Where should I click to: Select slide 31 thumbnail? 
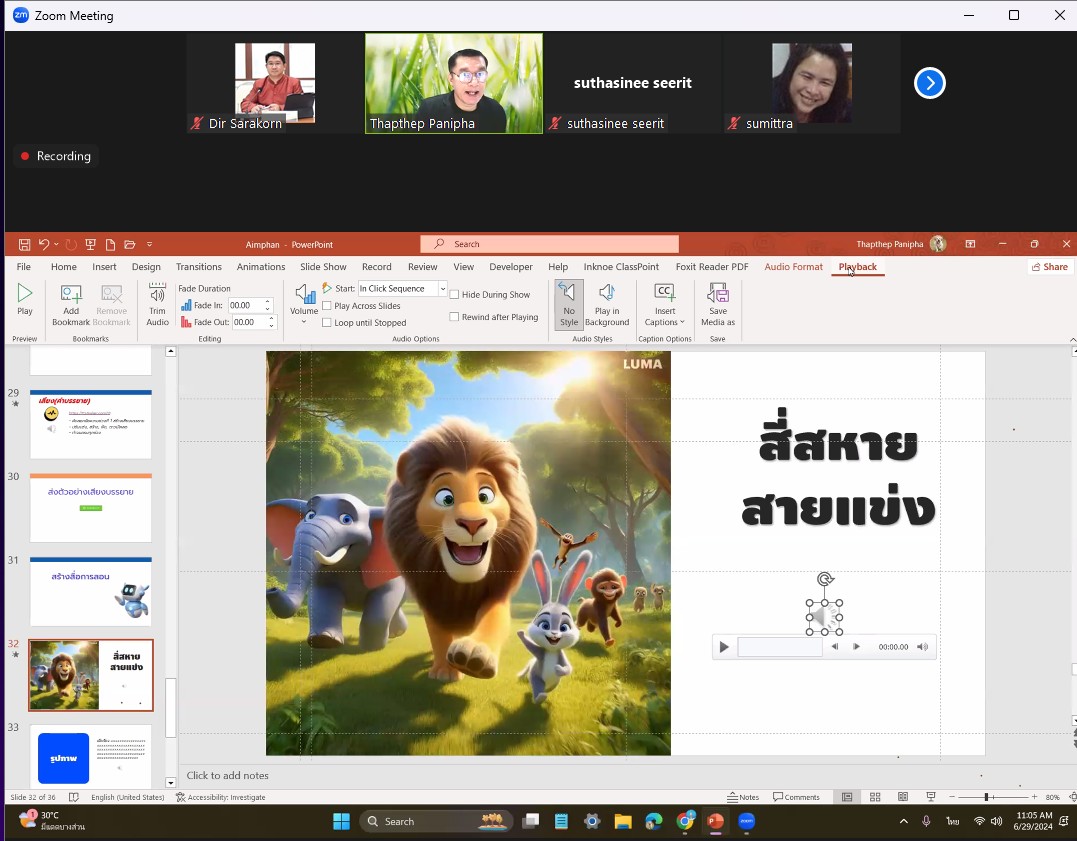pos(91,592)
